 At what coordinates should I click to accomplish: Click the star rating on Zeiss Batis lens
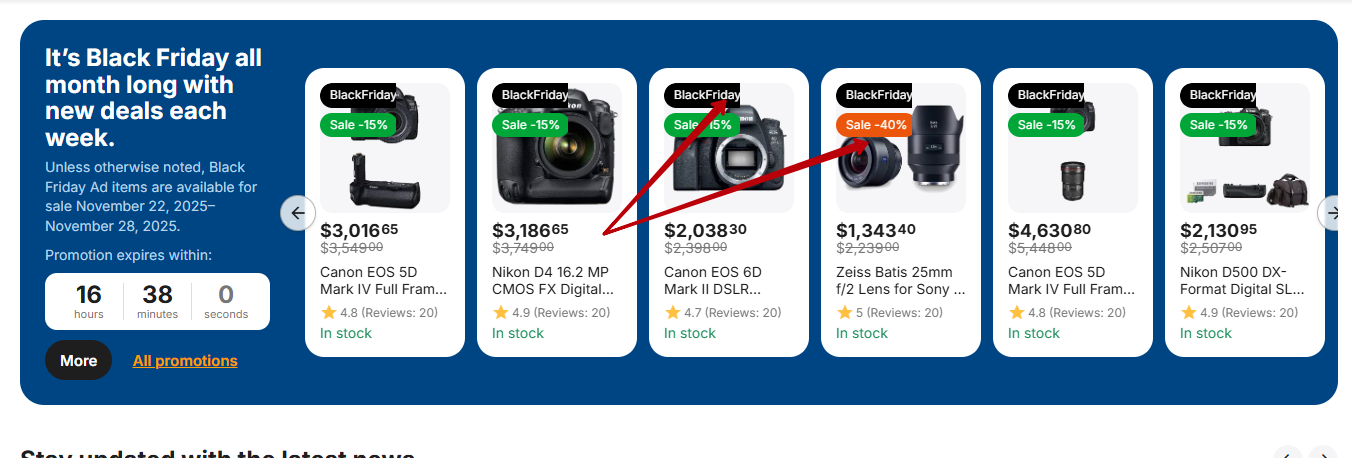coord(844,313)
